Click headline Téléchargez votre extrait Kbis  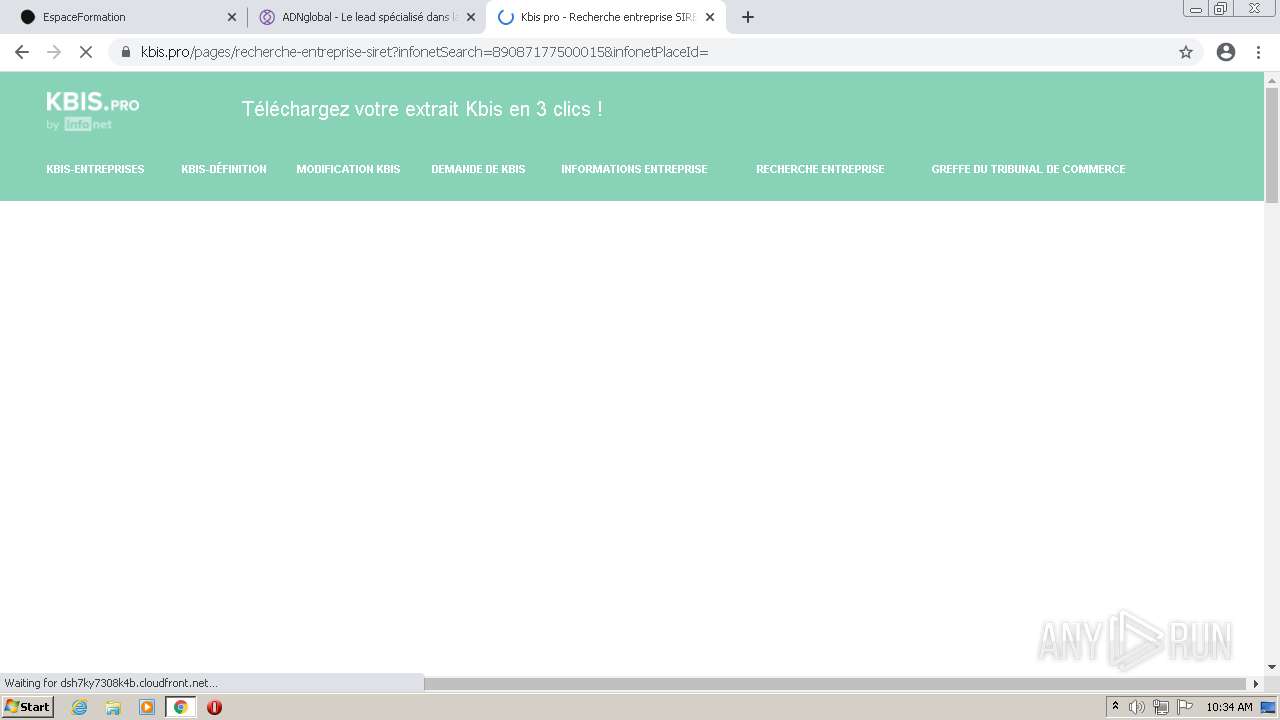tap(422, 109)
